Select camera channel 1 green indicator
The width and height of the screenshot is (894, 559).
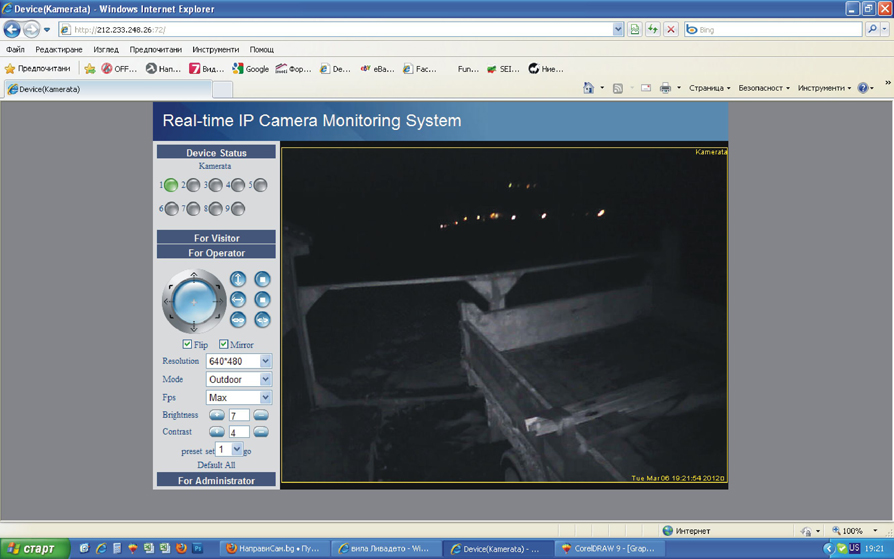[171, 185]
